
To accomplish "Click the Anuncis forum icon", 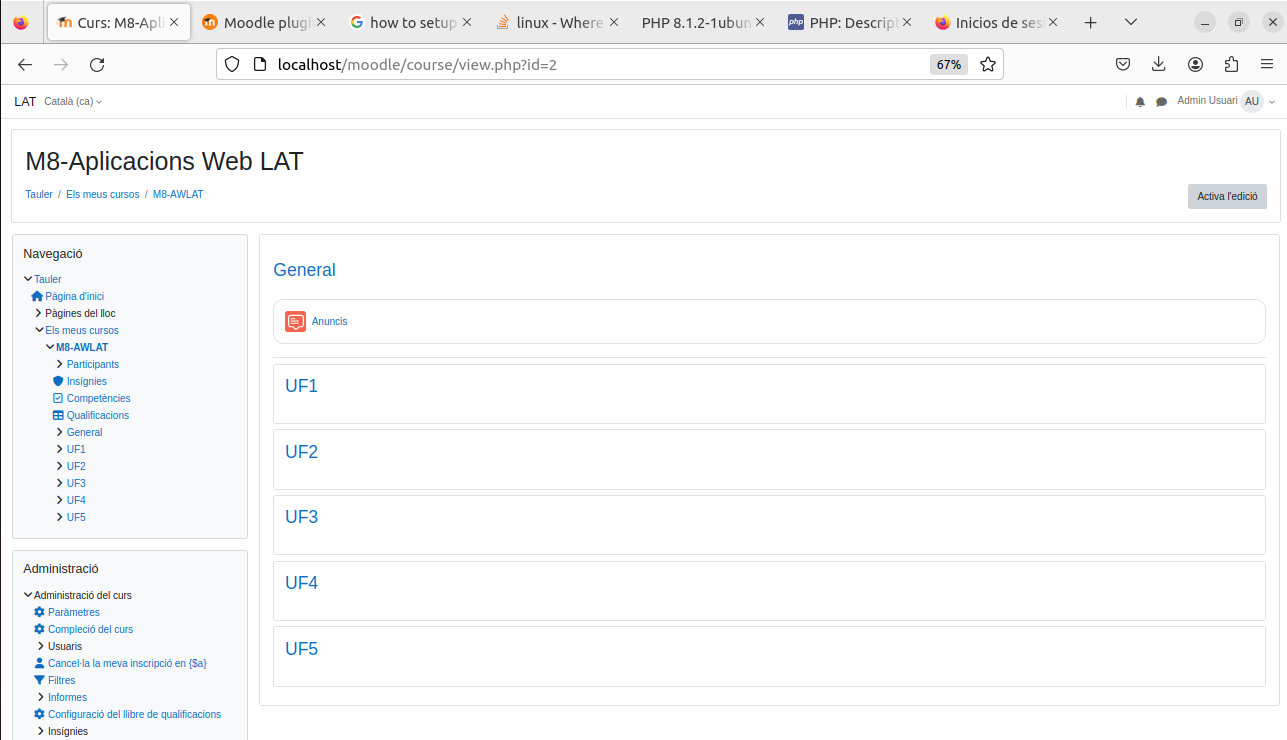I will pos(295,322).
